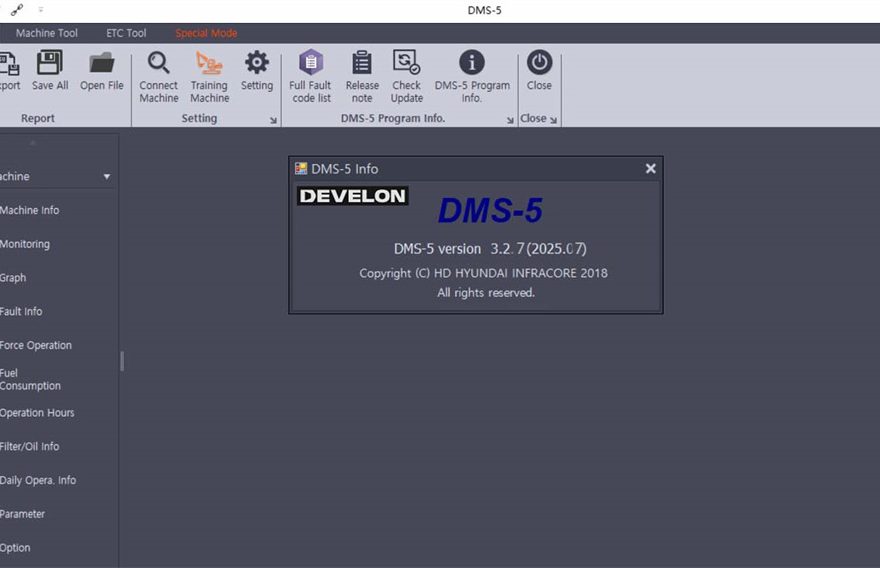Select the Special Mode tab
The width and height of the screenshot is (880, 568).
(x=206, y=33)
